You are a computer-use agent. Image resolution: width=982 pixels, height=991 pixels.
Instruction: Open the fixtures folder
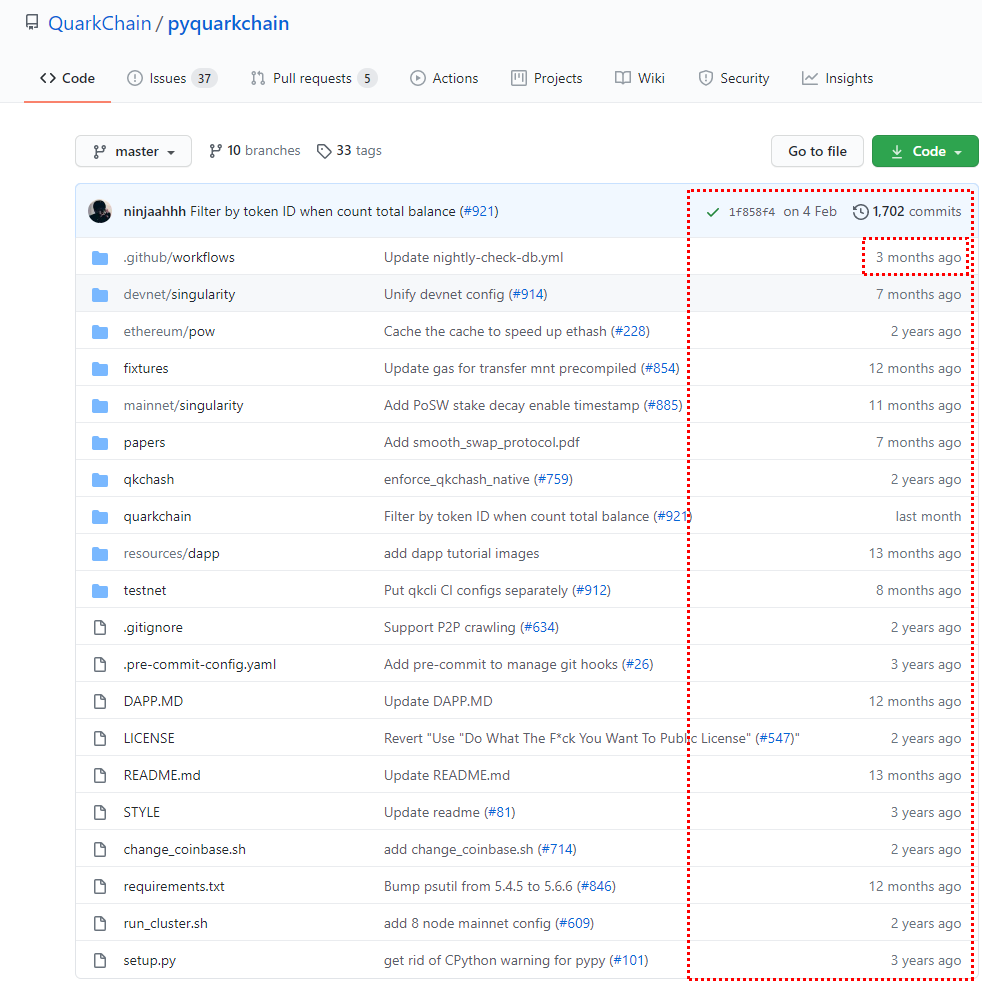coord(146,368)
